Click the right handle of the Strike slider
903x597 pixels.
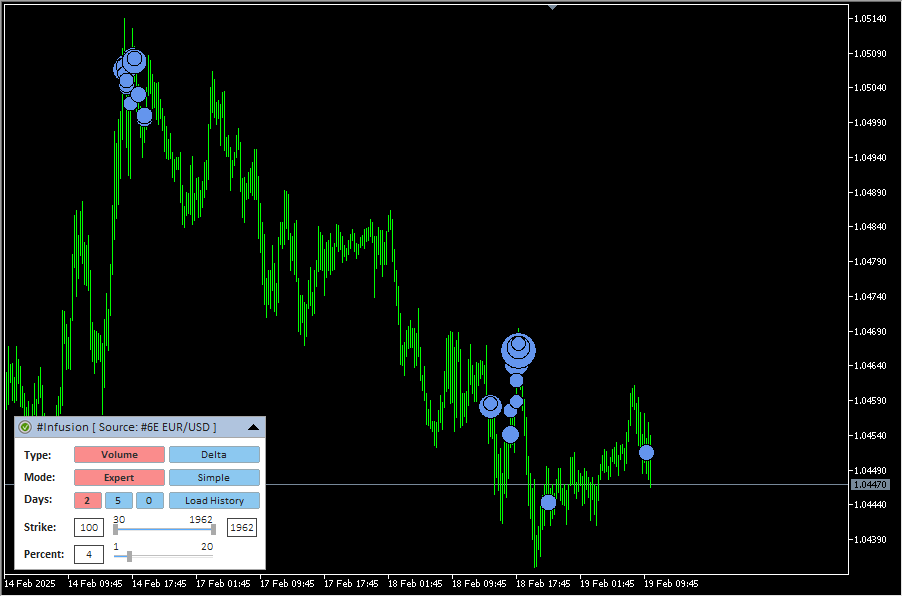pos(213,529)
